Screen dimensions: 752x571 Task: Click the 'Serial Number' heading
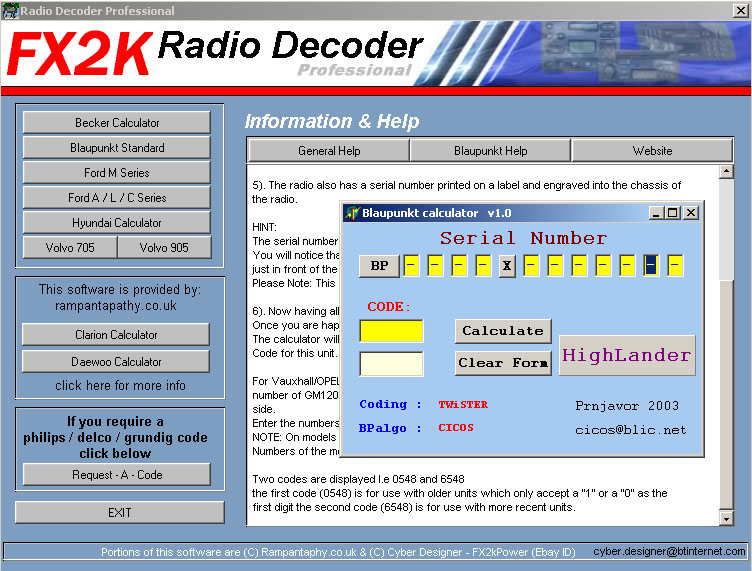point(523,238)
